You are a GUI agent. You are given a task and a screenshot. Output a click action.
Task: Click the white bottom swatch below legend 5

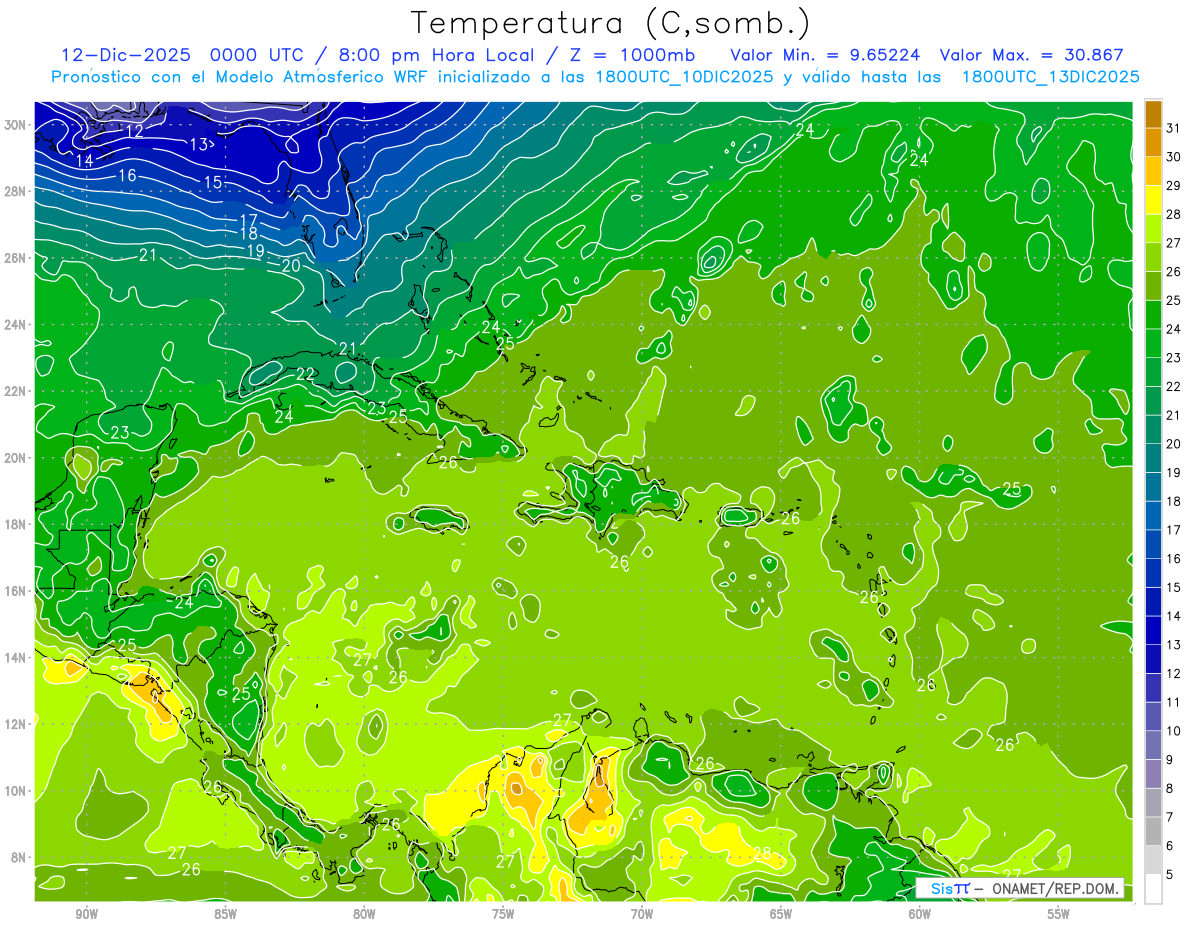1153,888
